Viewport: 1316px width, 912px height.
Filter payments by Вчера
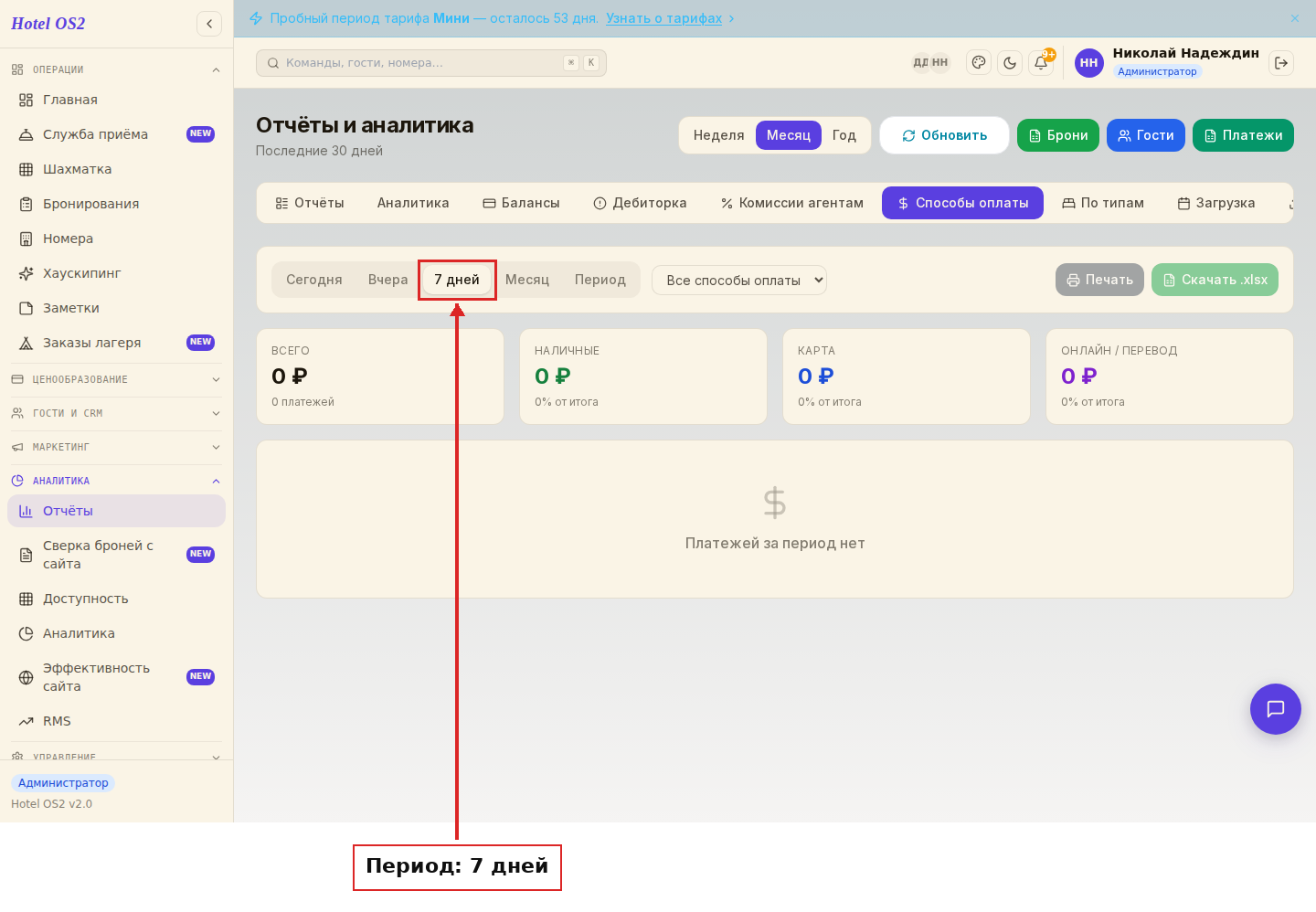[387, 280]
